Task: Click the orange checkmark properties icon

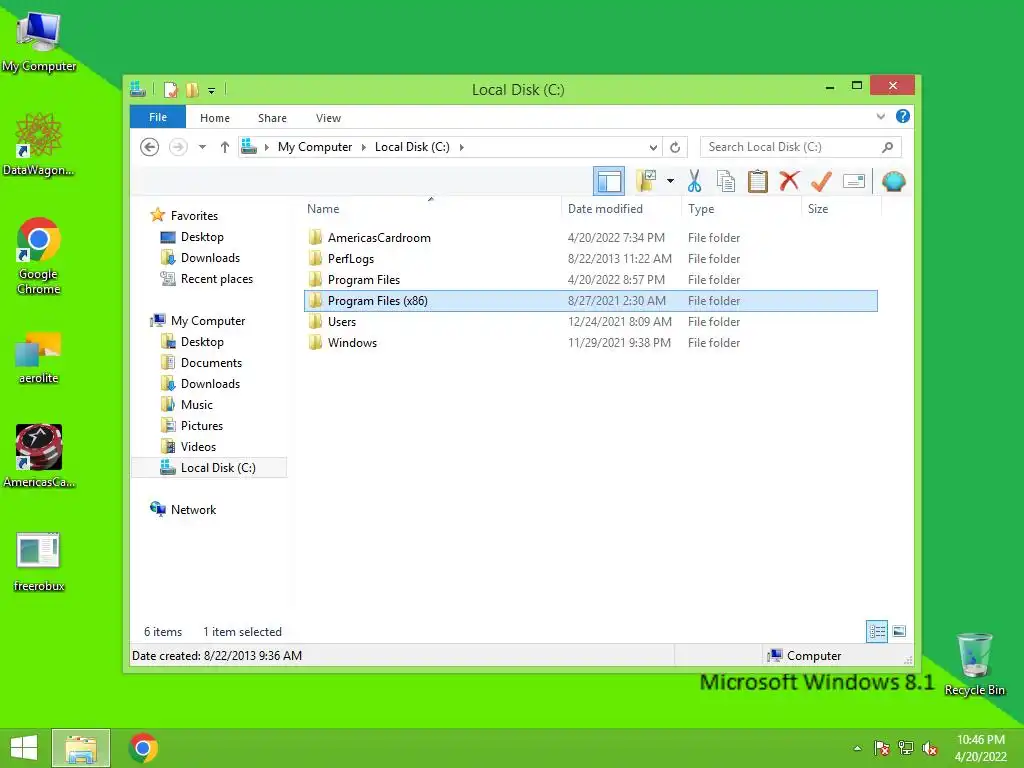Action: (x=821, y=181)
